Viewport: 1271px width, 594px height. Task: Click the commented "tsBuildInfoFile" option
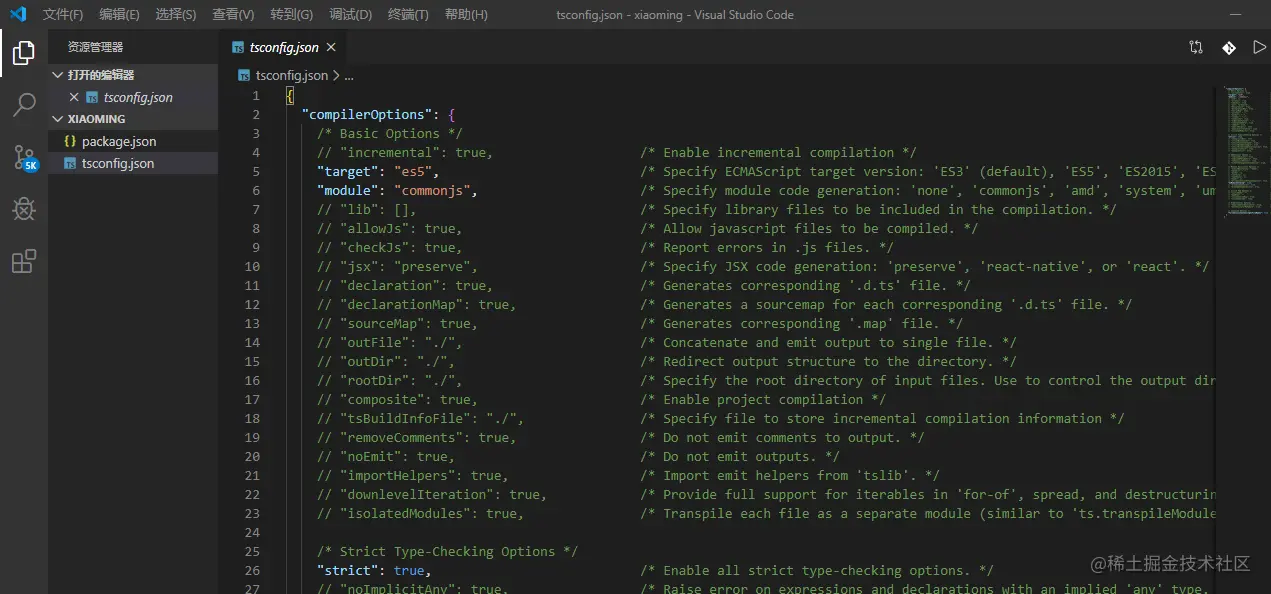[421, 418]
